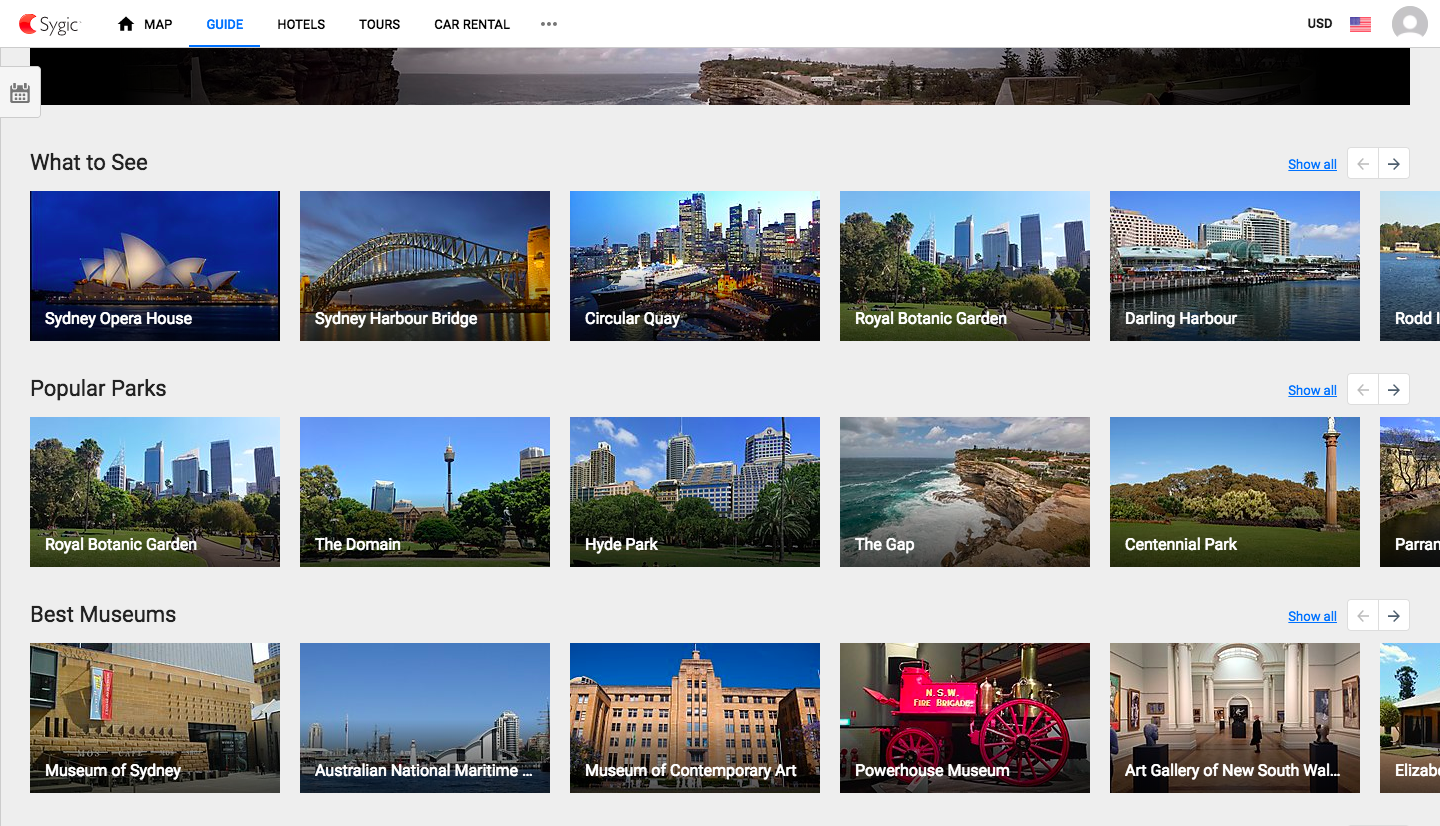Viewport: 1440px width, 826px height.
Task: Open the Centennial Park card
Action: pyautogui.click(x=1235, y=492)
